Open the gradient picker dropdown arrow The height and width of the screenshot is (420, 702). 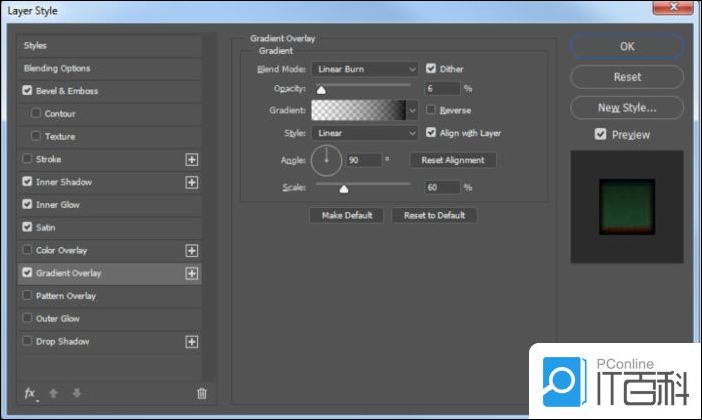(412, 110)
